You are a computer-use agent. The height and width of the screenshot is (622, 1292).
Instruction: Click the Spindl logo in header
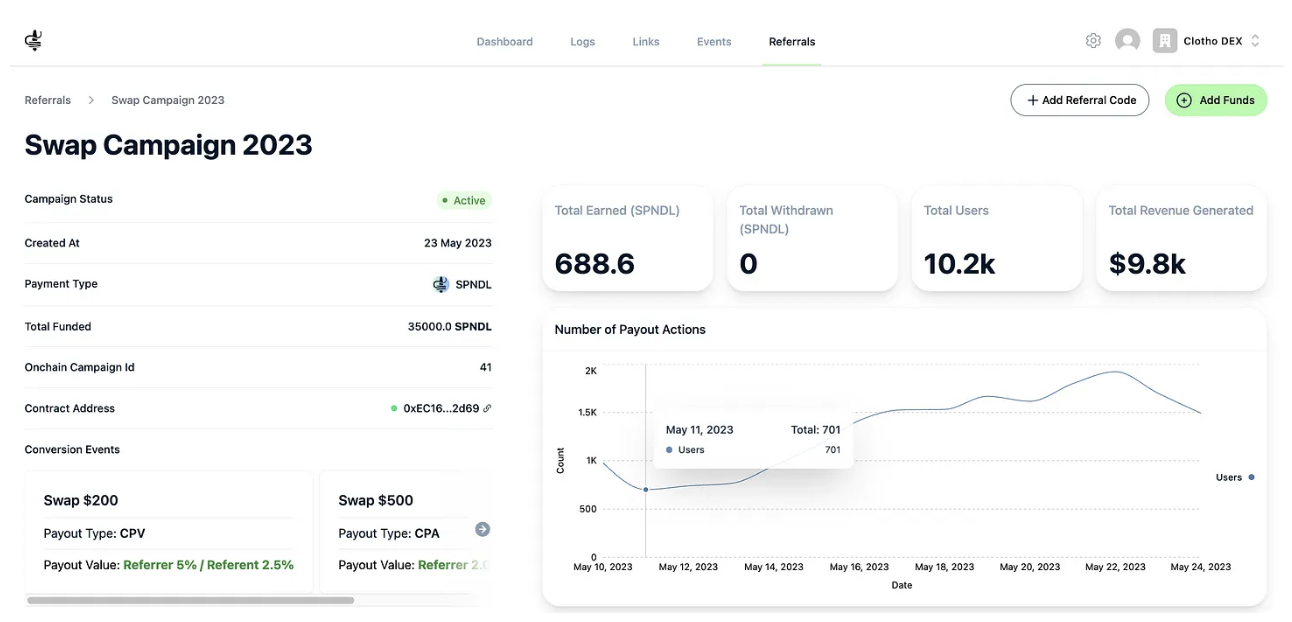[33, 41]
